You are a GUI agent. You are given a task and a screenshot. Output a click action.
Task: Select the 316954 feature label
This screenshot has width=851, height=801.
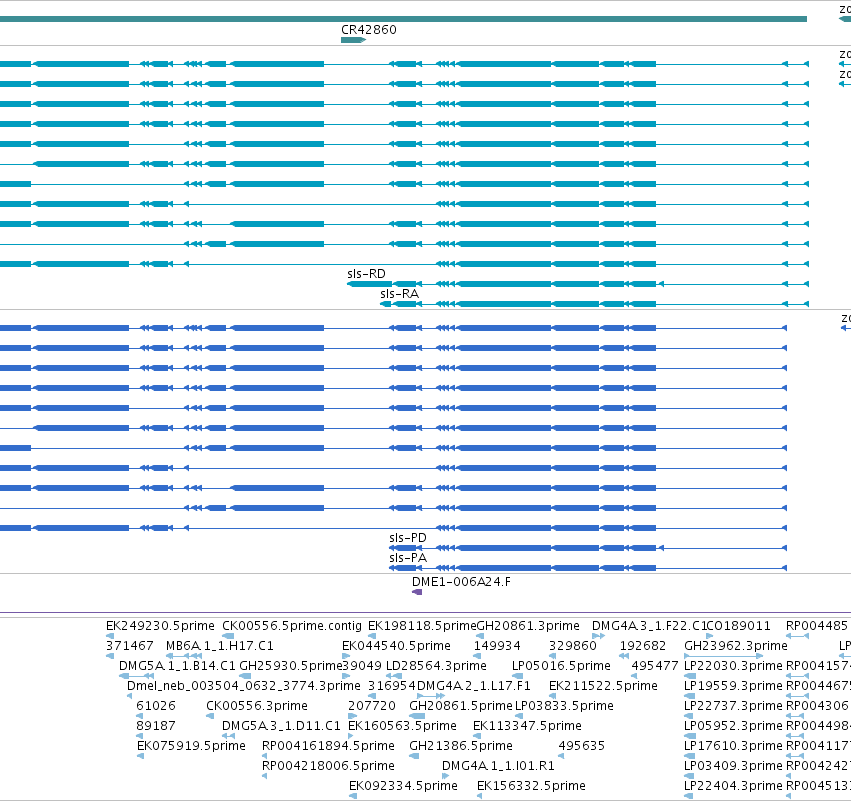click(x=391, y=686)
